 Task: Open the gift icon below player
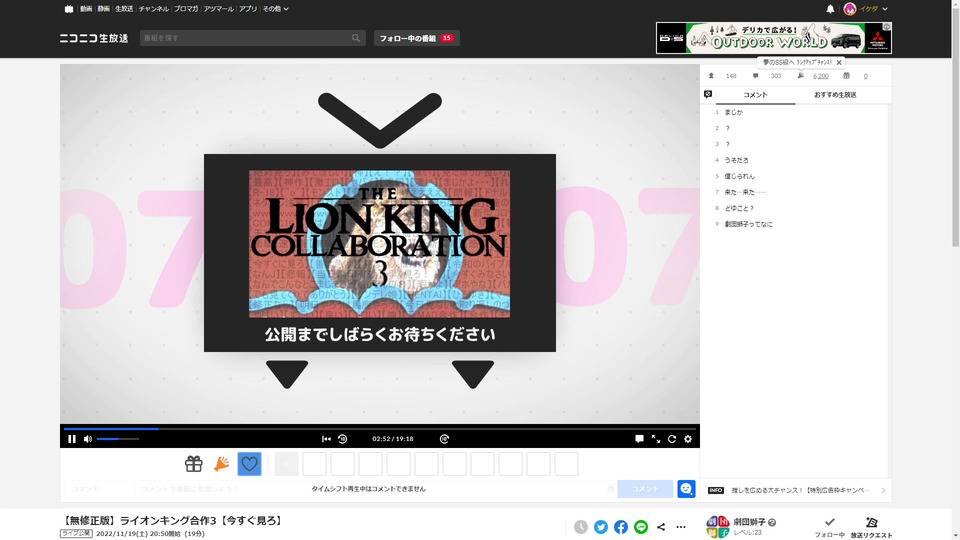[193, 464]
